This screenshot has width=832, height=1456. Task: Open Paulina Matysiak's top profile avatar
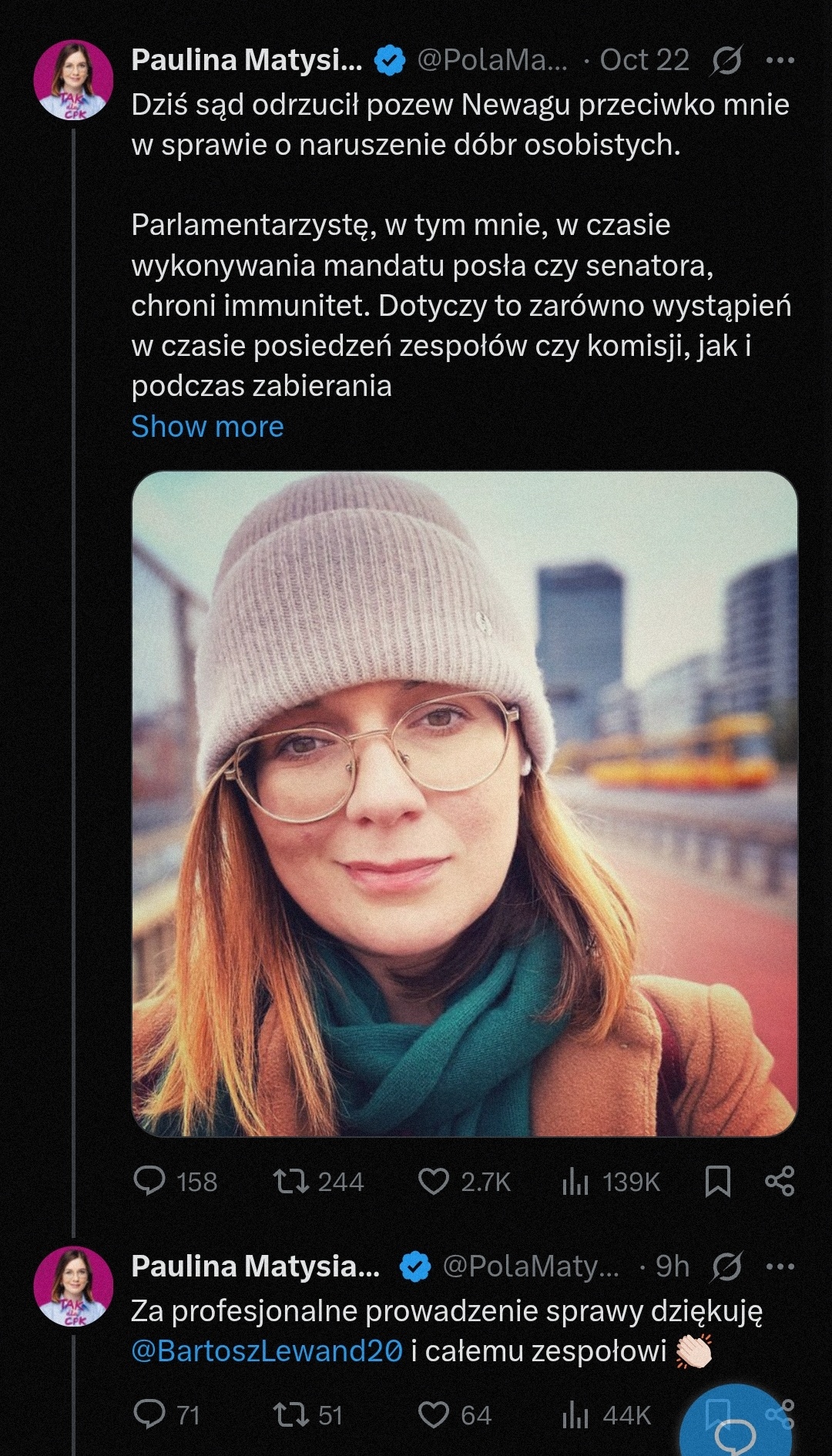coord(74,80)
